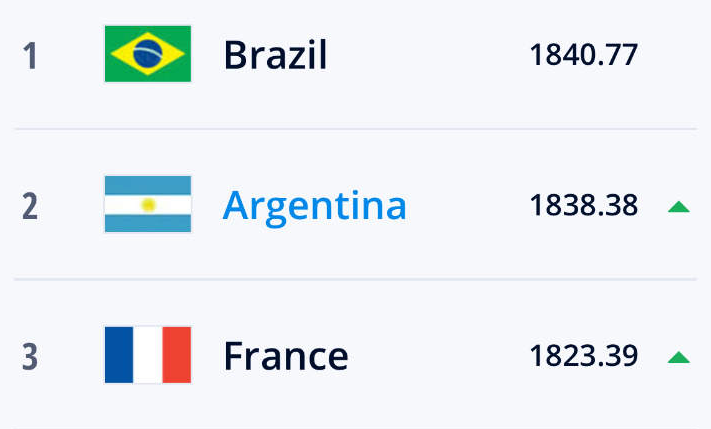Select Brazil's points value 1840.77
Image resolution: width=711 pixels, height=429 pixels.
(584, 55)
